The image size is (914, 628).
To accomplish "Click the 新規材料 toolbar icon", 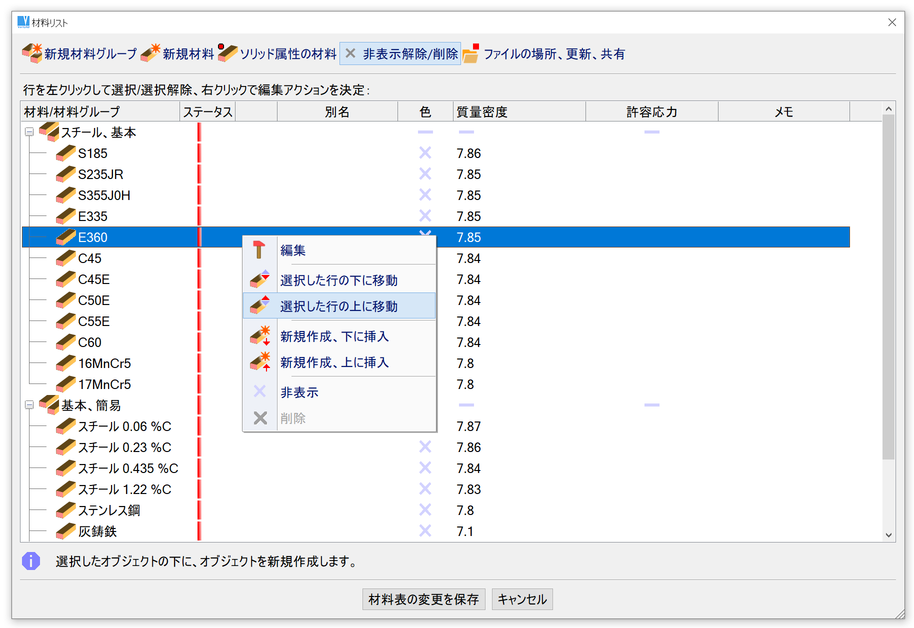I will [x=151, y=53].
